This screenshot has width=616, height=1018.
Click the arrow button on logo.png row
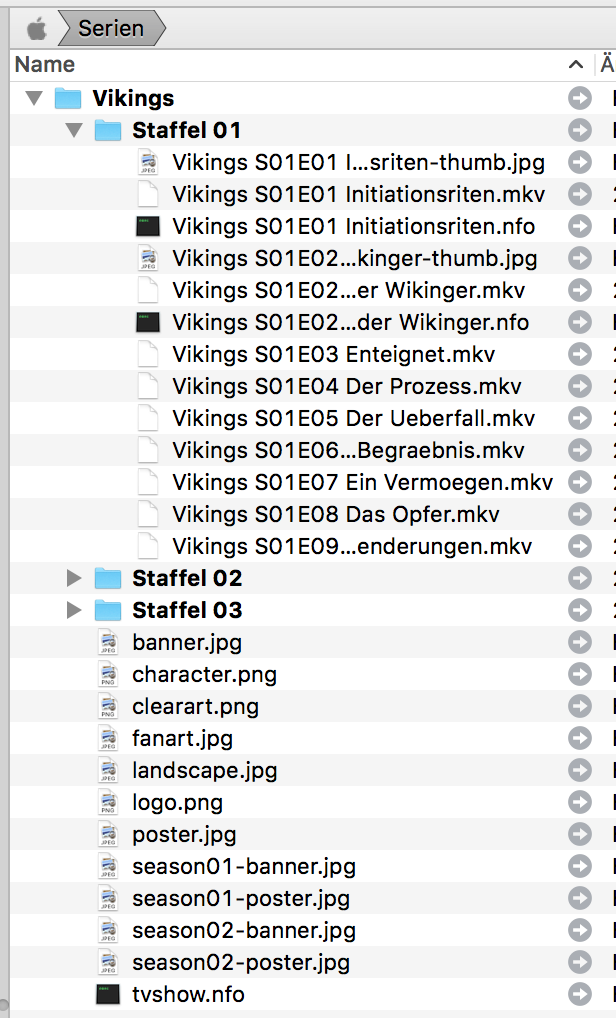tap(580, 802)
